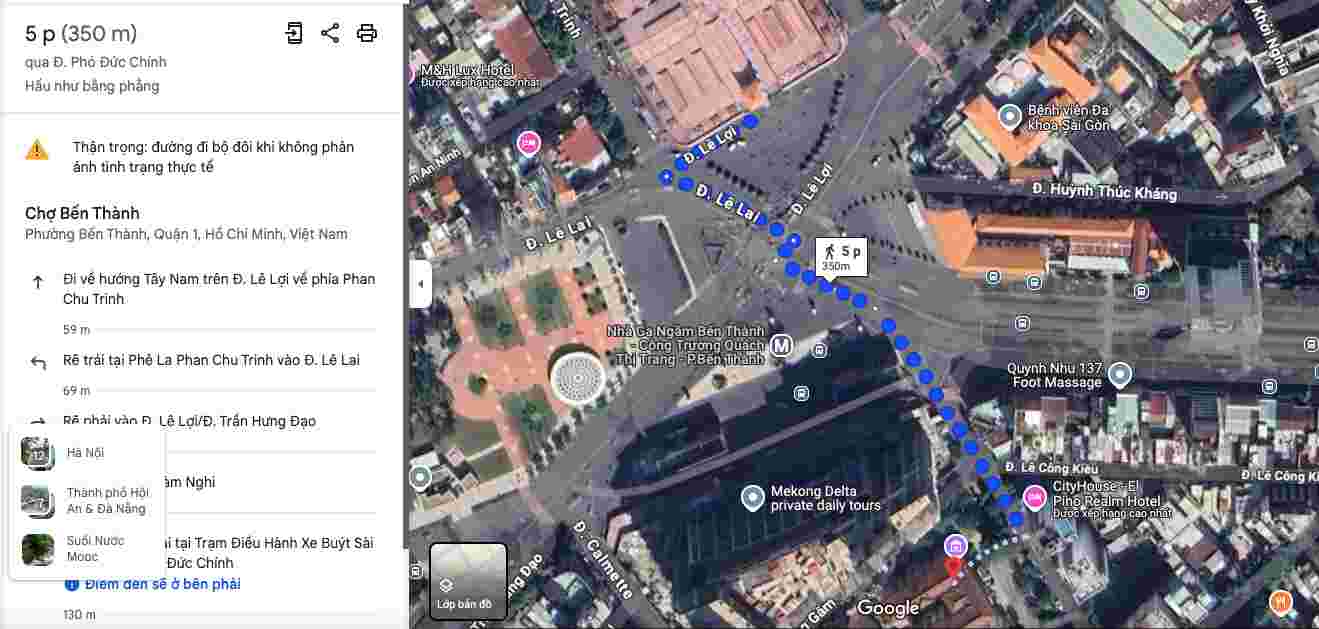Viewport: 1319px width, 629px height.
Task: Click the send directions to phone icon
Action: click(x=293, y=33)
